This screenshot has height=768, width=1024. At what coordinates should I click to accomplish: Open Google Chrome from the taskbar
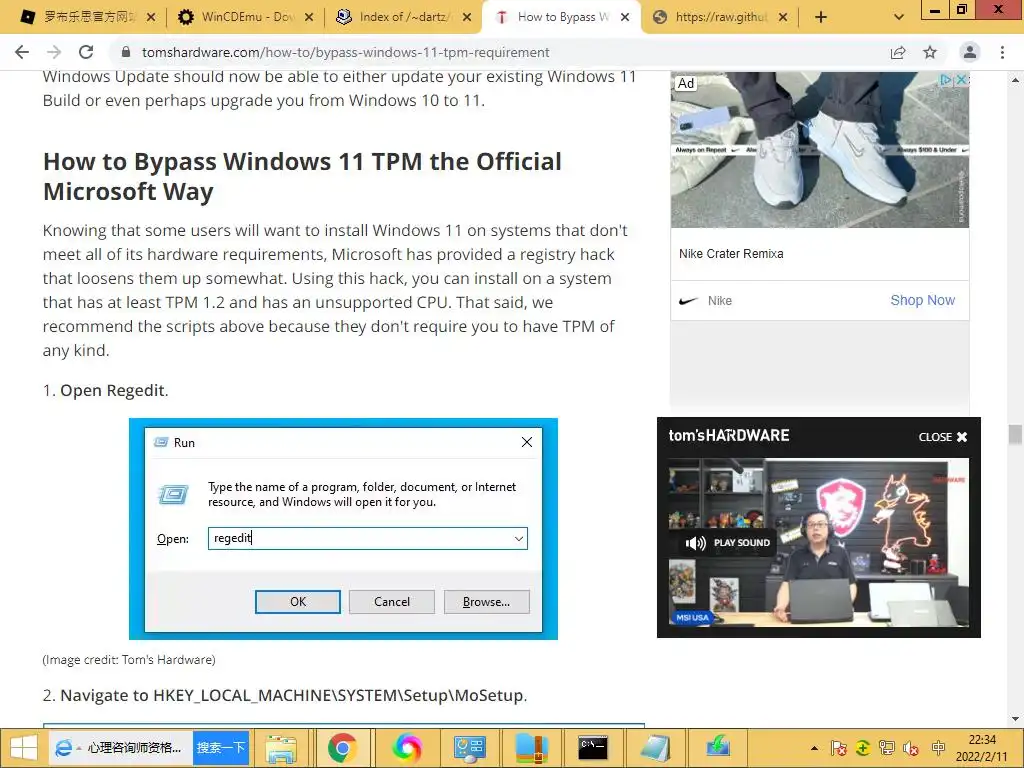click(343, 748)
